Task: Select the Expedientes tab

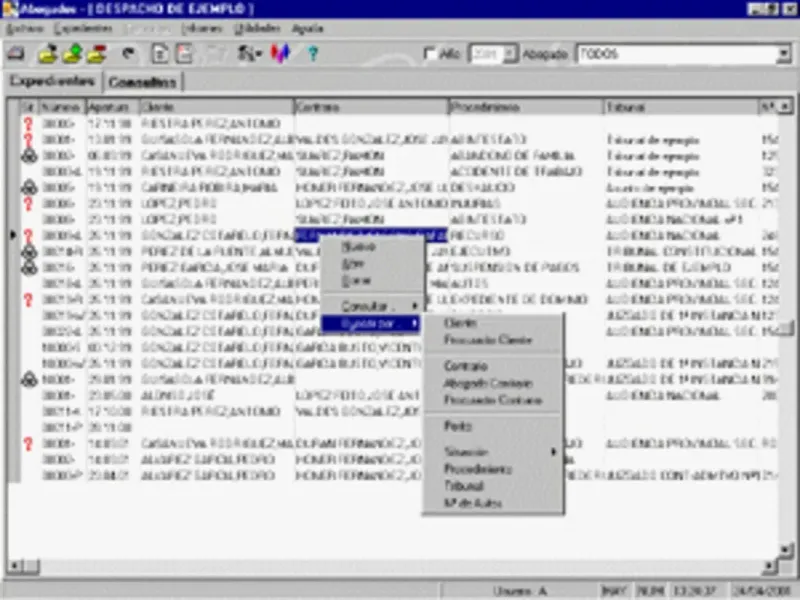Action: [x=53, y=81]
